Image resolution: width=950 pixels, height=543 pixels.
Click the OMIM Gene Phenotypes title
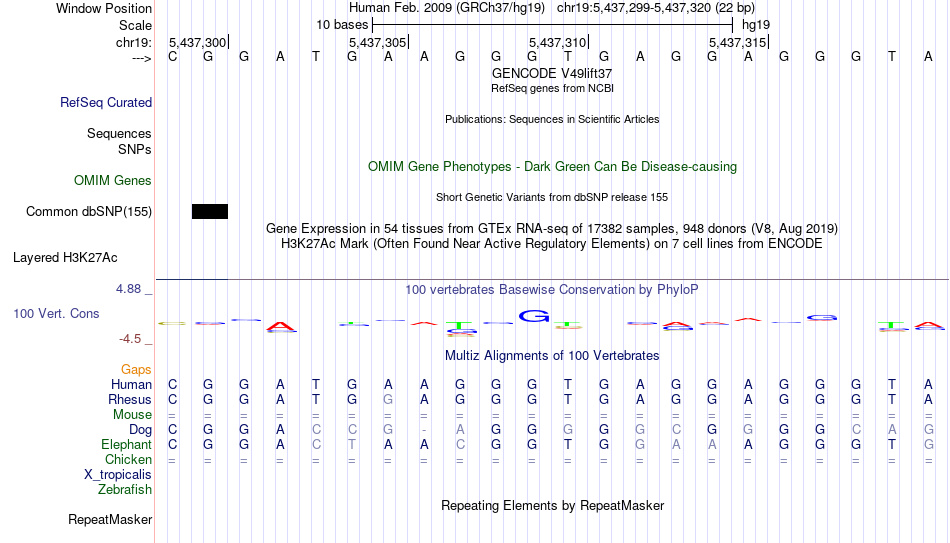(x=553, y=167)
